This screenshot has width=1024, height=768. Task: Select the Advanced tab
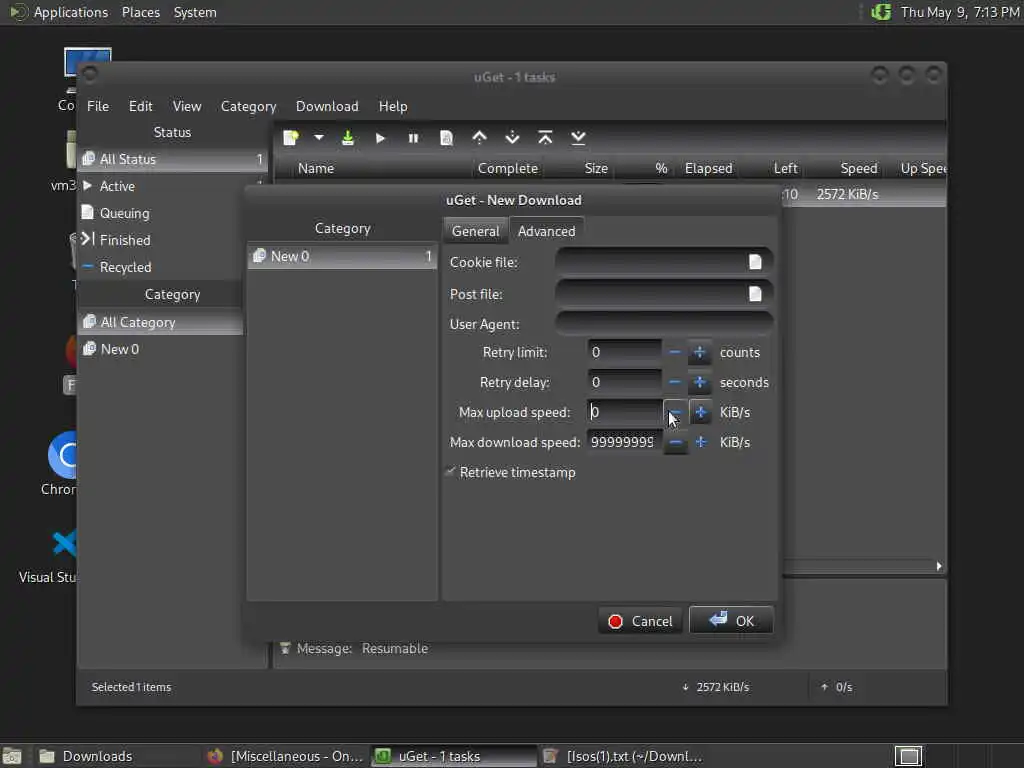[547, 231]
